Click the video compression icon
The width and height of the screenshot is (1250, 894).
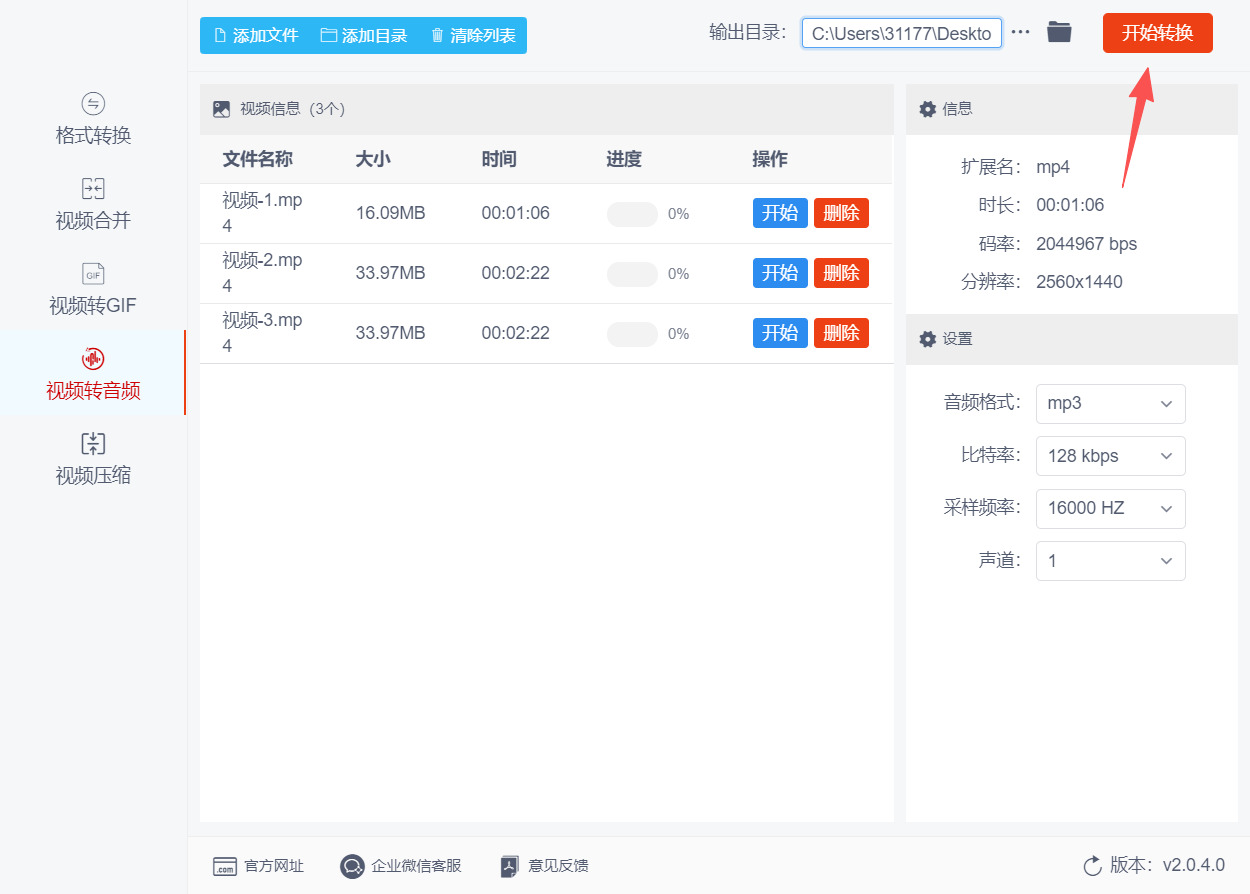coord(93,444)
